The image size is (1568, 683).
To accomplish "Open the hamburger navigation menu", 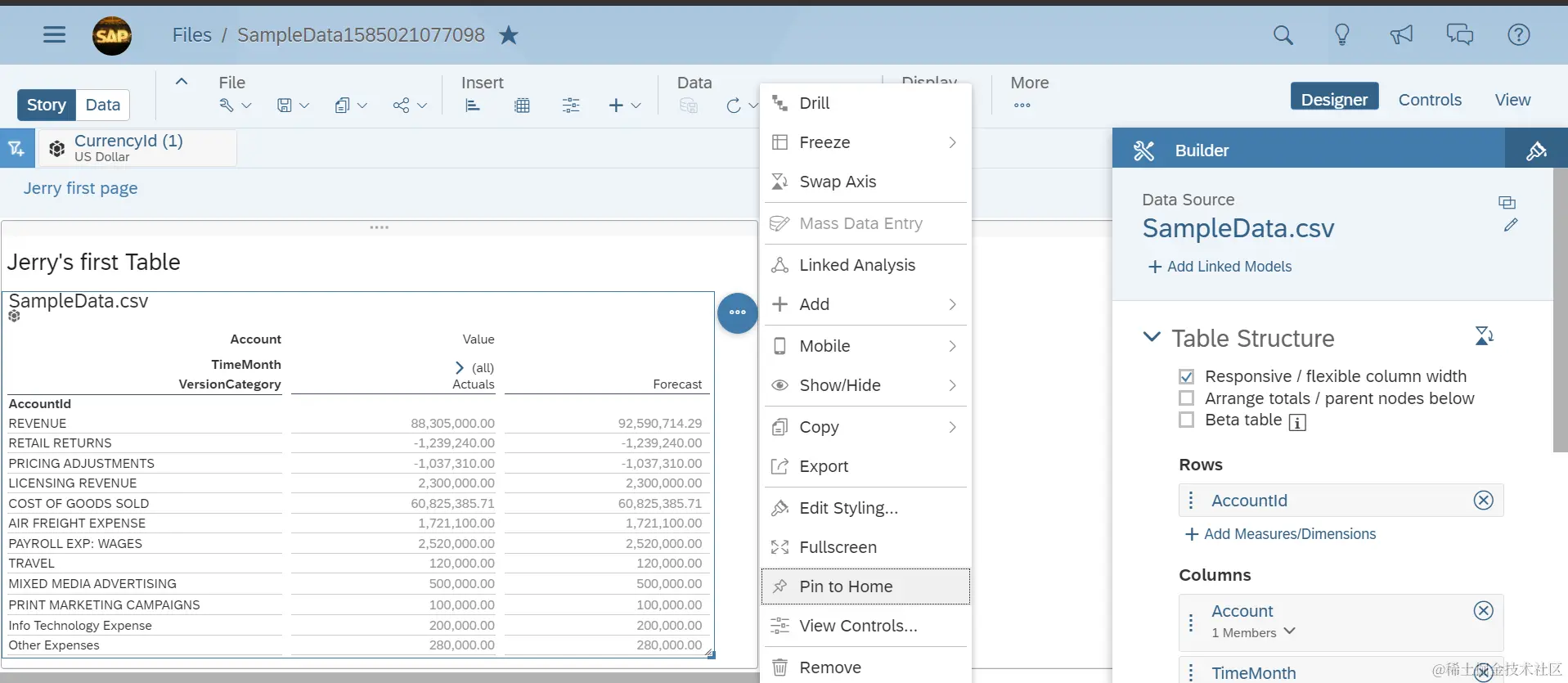I will [54, 34].
